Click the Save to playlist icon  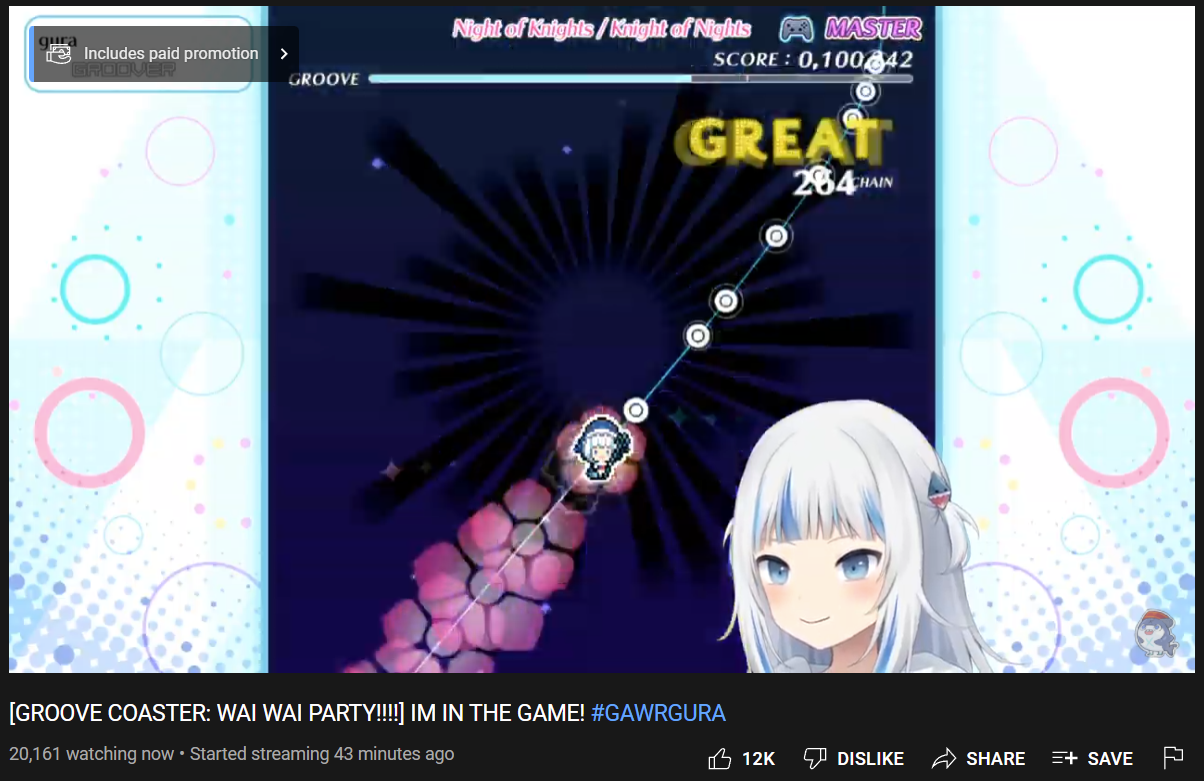click(1065, 758)
